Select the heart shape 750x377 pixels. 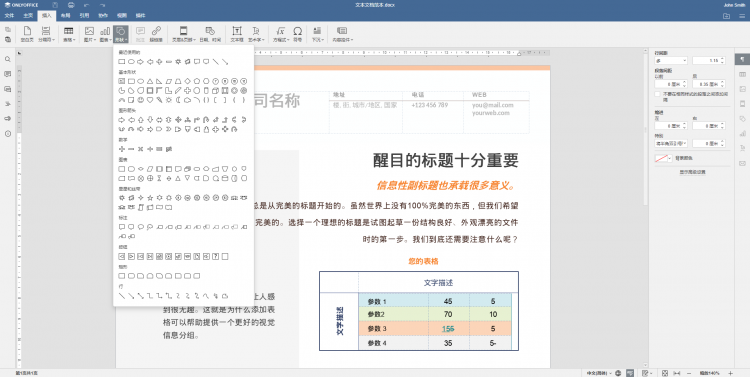(150, 100)
